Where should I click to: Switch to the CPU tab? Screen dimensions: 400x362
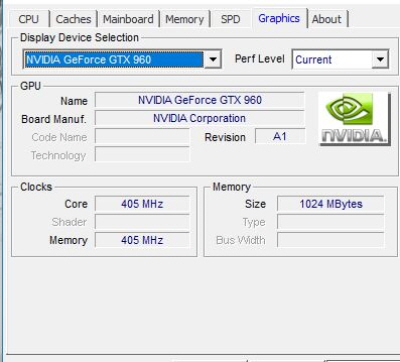29,19
